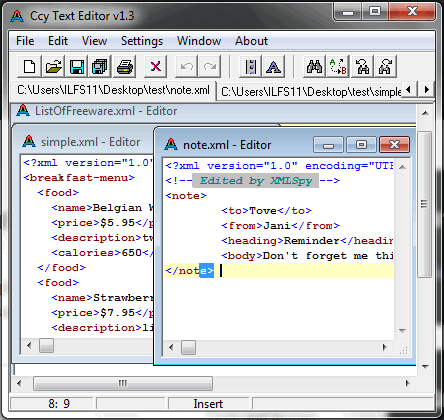Image resolution: width=444 pixels, height=420 pixels.
Task: Click the main workspace vertical scrollbar thumb
Action: tap(425, 204)
